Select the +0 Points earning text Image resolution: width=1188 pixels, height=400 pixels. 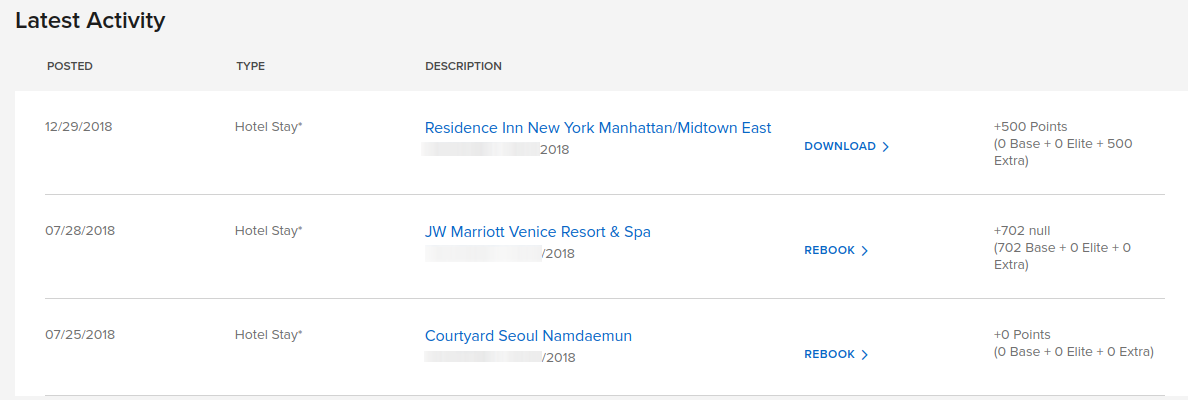[1022, 334]
